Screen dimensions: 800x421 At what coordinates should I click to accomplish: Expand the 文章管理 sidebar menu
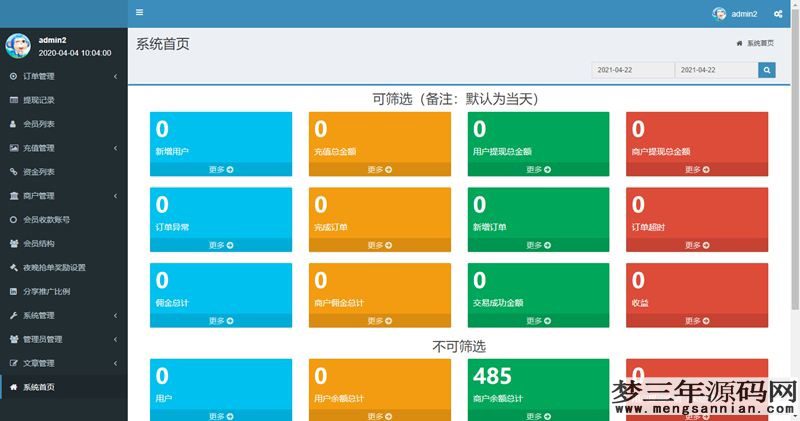tap(64, 363)
